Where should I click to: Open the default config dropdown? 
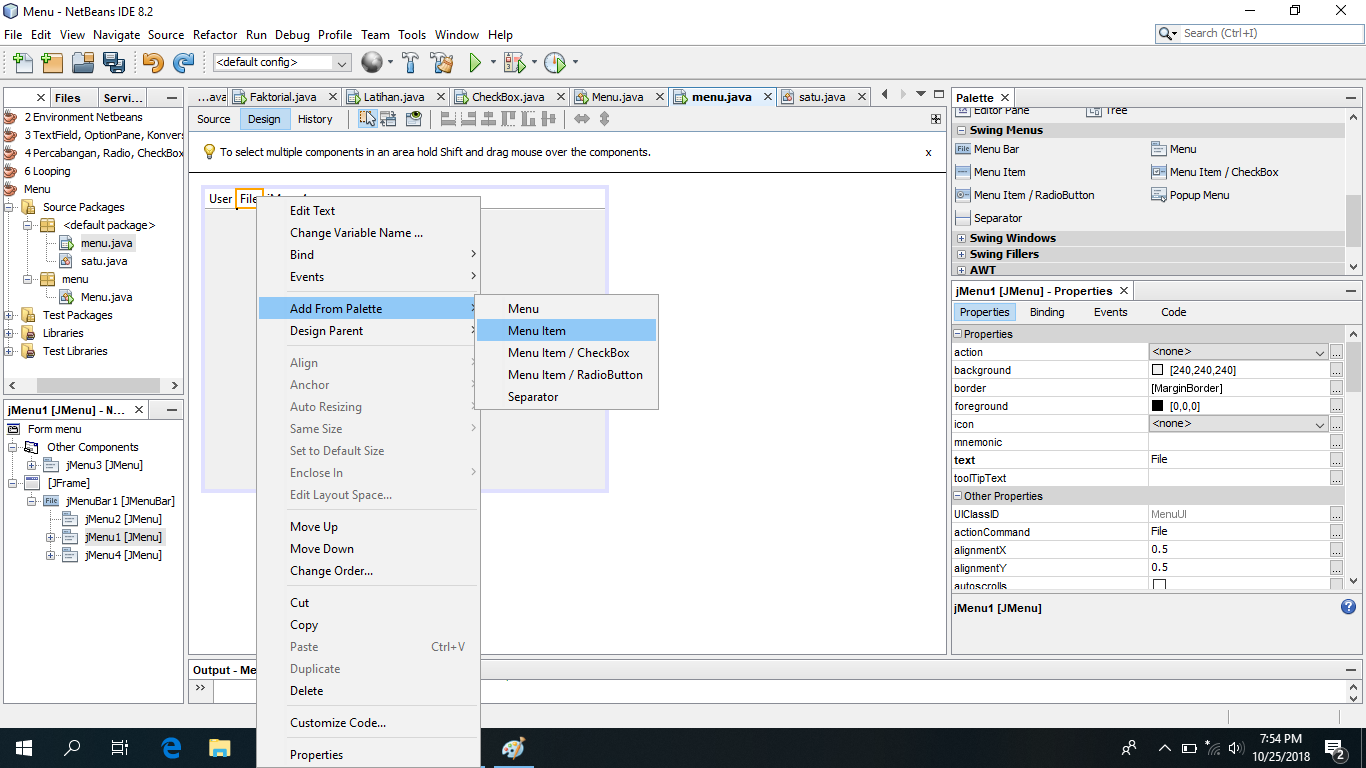pyautogui.click(x=340, y=61)
